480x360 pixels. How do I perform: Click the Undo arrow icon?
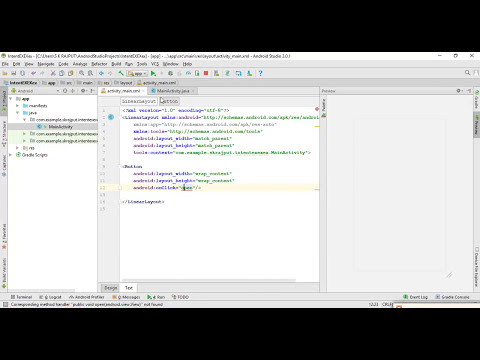pyautogui.click(x=33, y=73)
